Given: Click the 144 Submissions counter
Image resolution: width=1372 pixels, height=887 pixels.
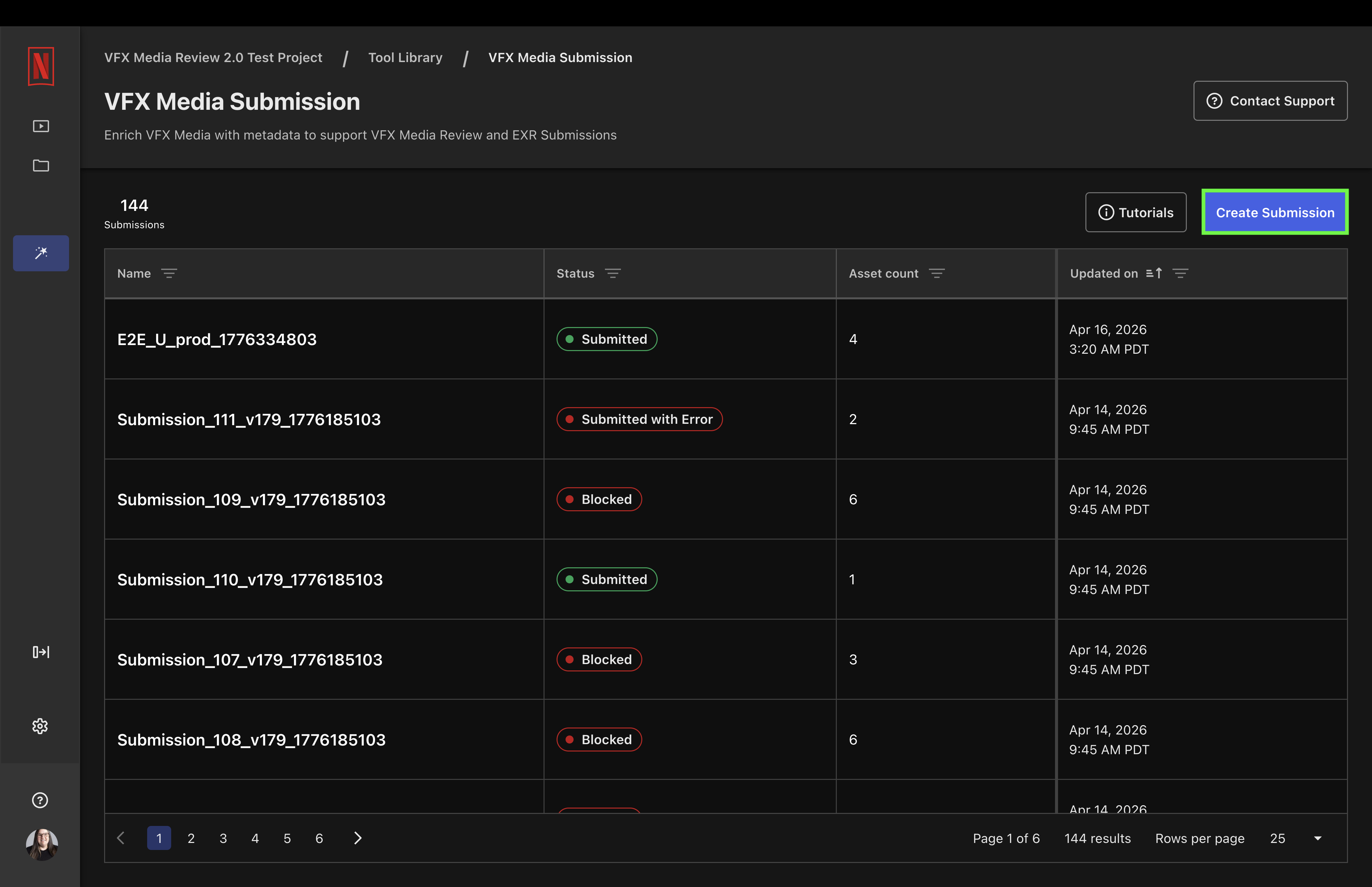Looking at the screenshot, I should pos(134,214).
